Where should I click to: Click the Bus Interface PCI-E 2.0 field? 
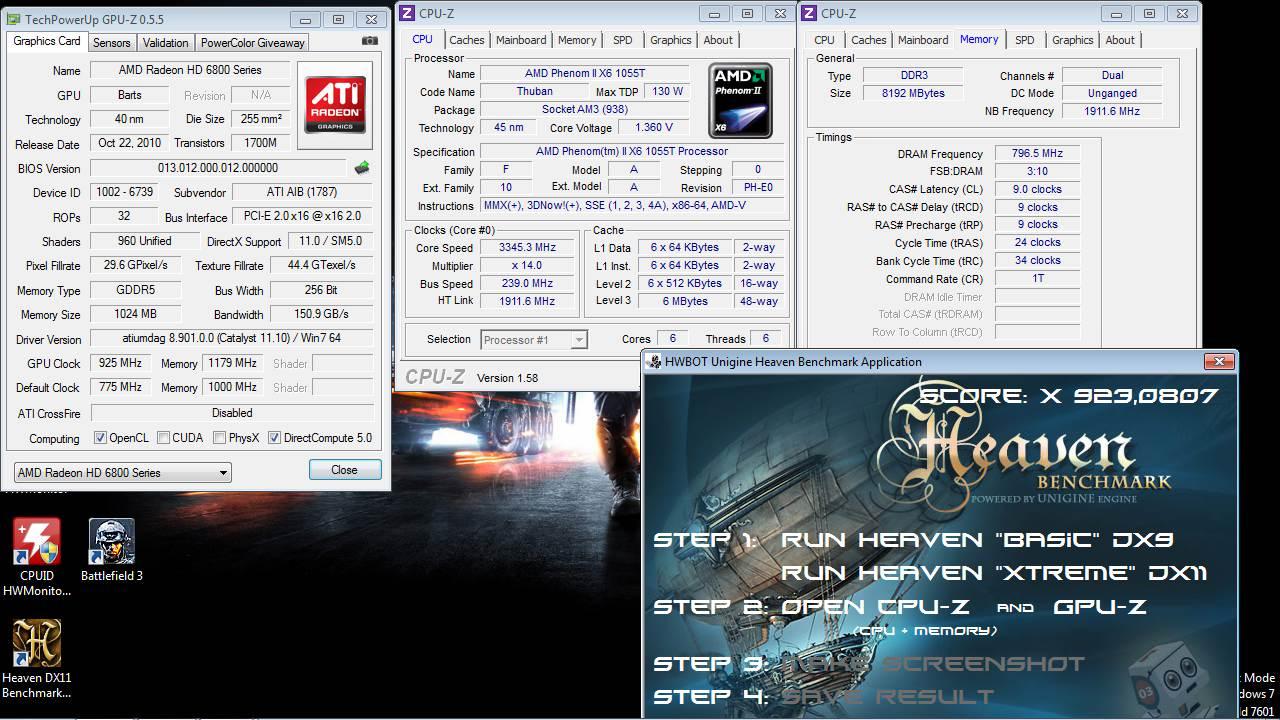pyautogui.click(x=303, y=216)
